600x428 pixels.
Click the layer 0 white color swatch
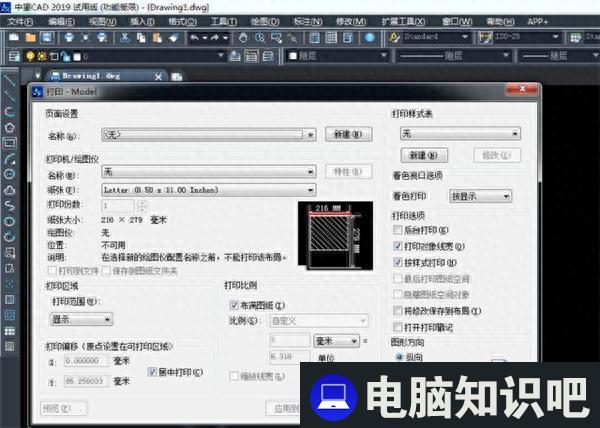(x=77, y=57)
